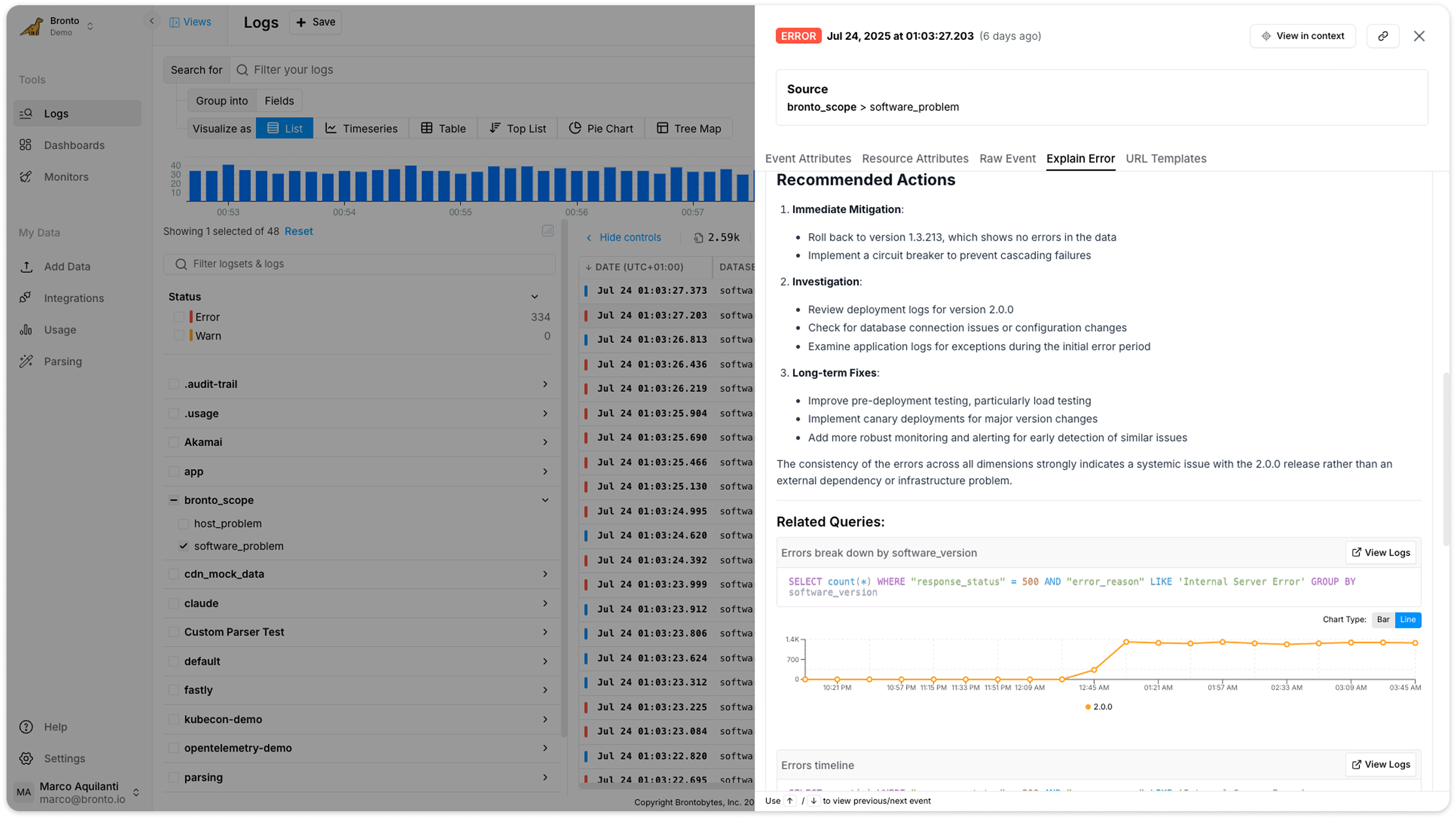Click the histogram toggle icon near Reset

click(x=547, y=231)
